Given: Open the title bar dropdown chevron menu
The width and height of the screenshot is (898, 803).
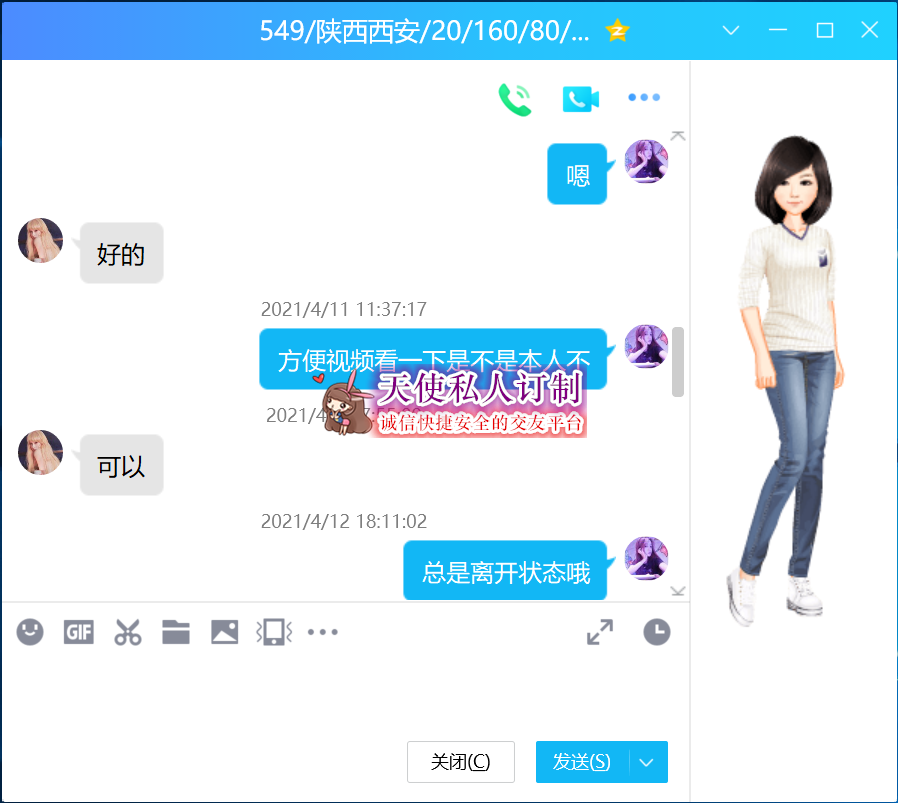Looking at the screenshot, I should (731, 30).
